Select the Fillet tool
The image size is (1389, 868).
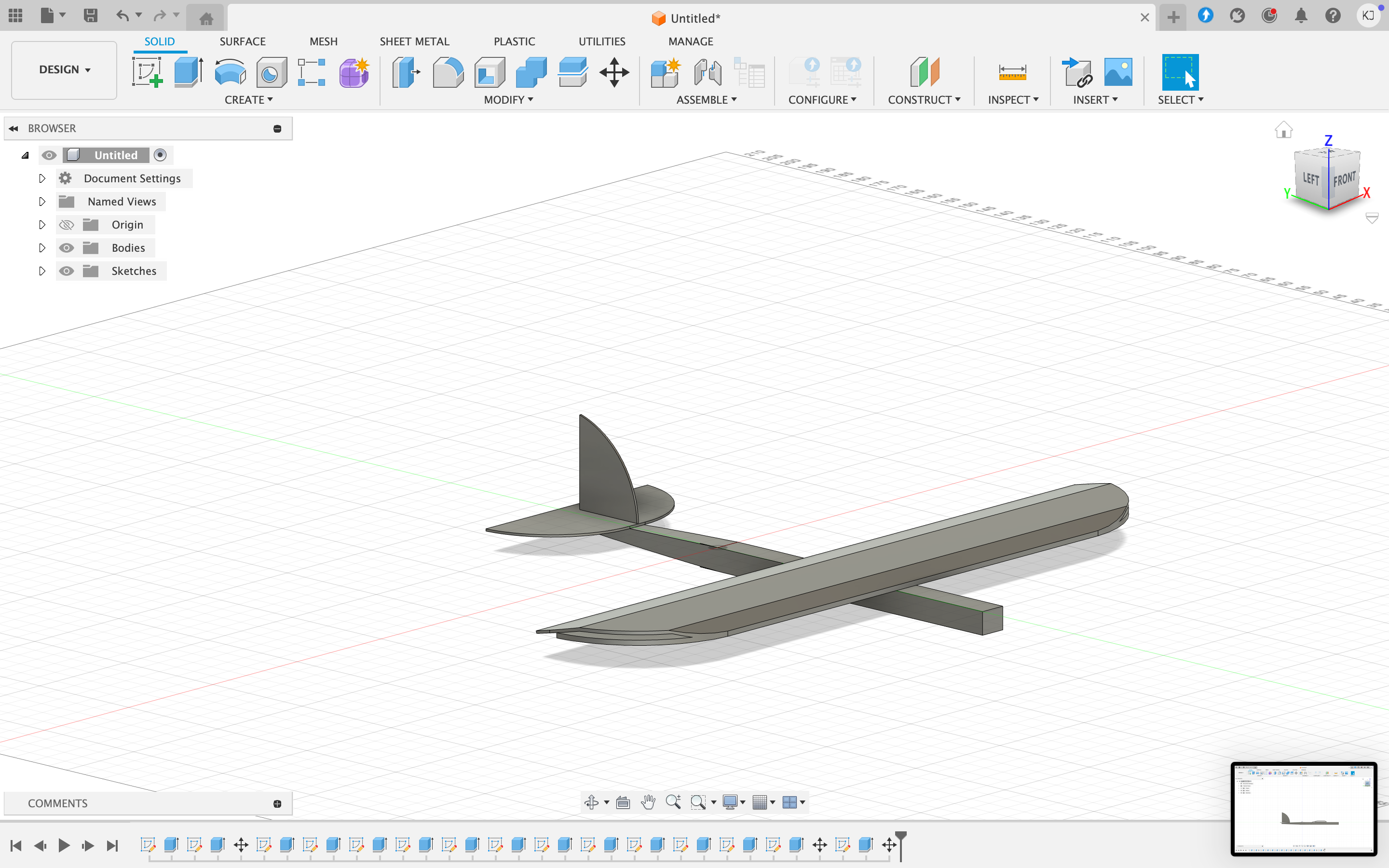point(448,72)
